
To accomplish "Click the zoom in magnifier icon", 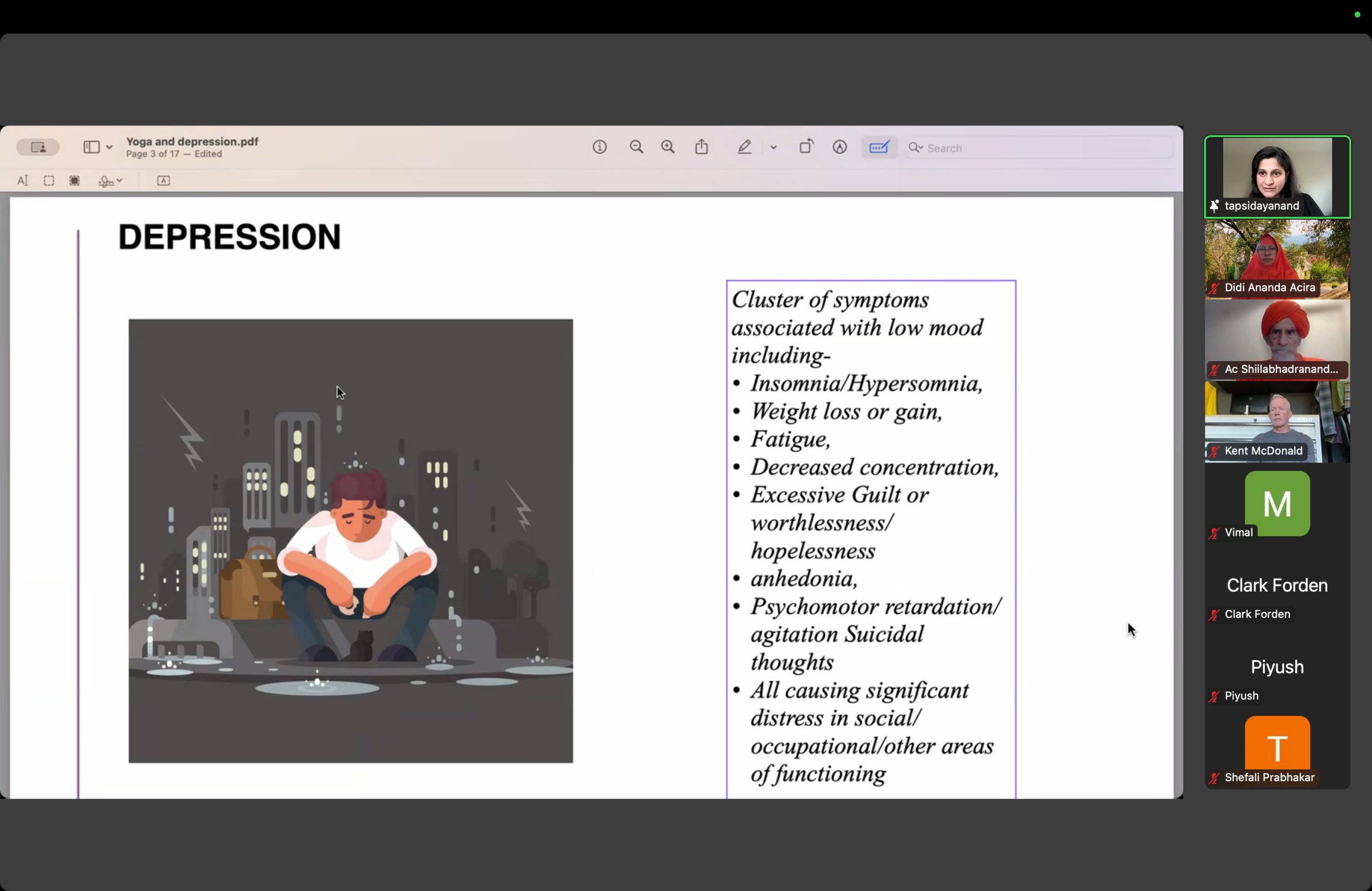I will [x=668, y=147].
